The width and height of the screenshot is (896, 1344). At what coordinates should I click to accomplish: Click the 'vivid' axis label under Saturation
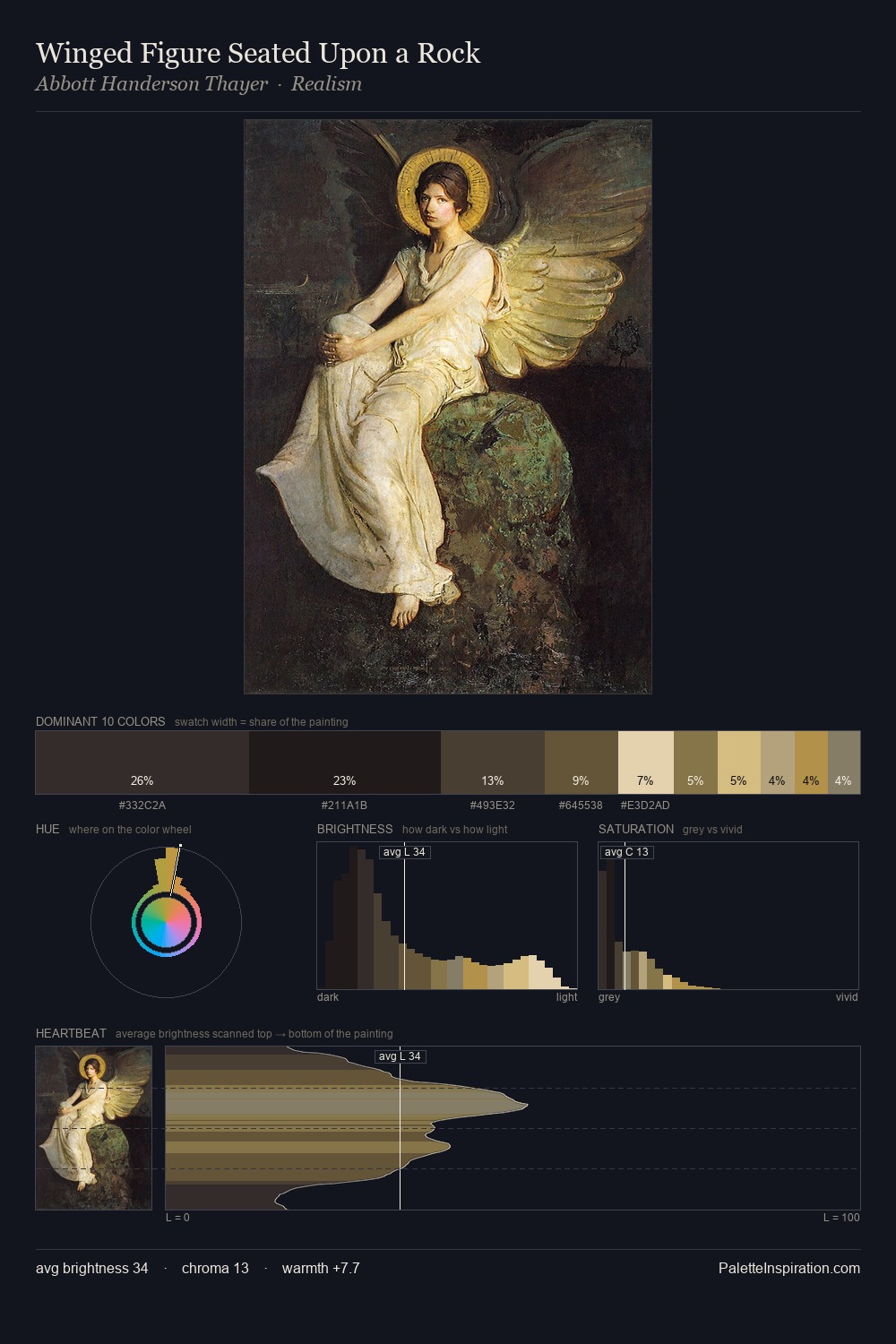pos(847,997)
